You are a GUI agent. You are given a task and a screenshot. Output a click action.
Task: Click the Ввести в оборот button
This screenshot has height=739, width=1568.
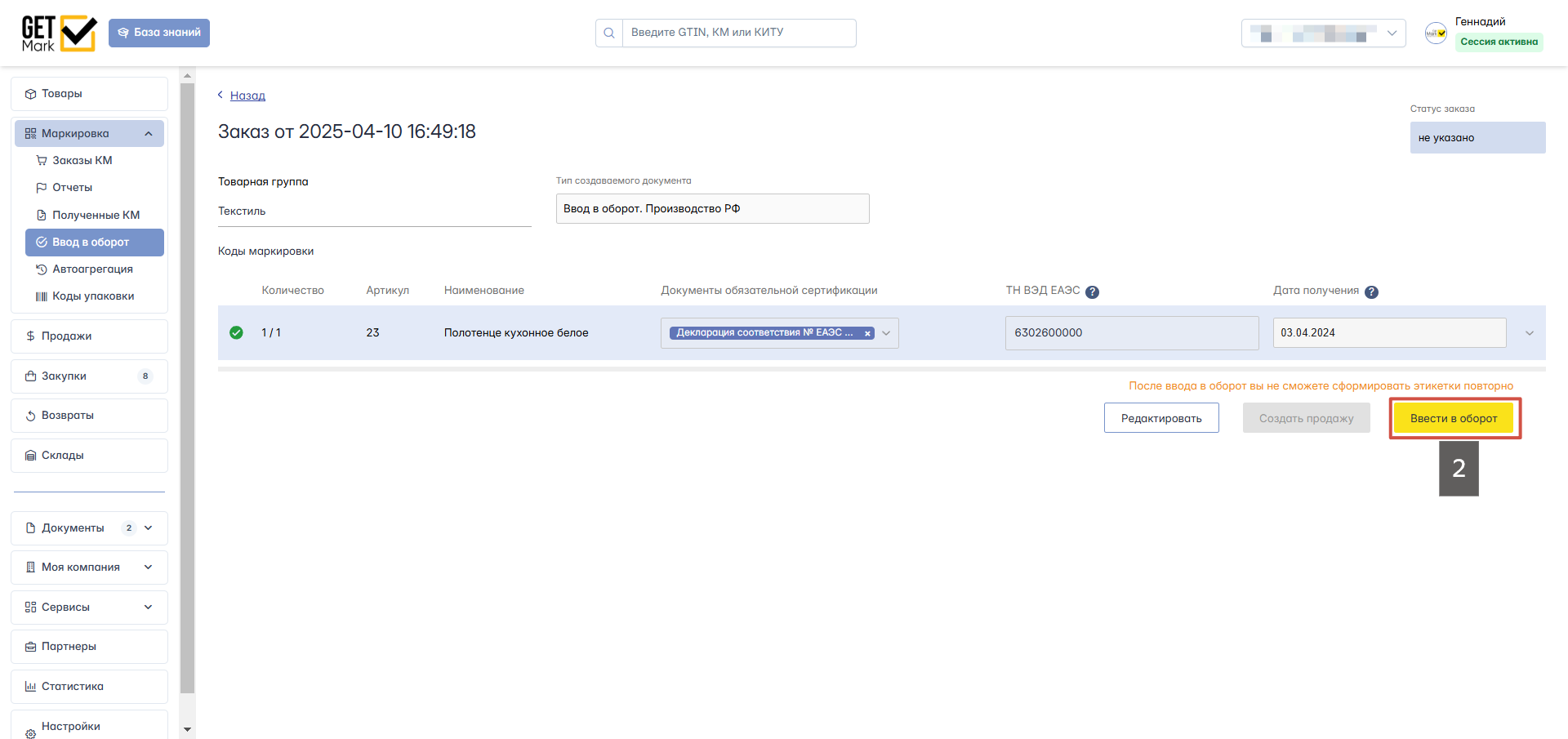[x=1454, y=418]
